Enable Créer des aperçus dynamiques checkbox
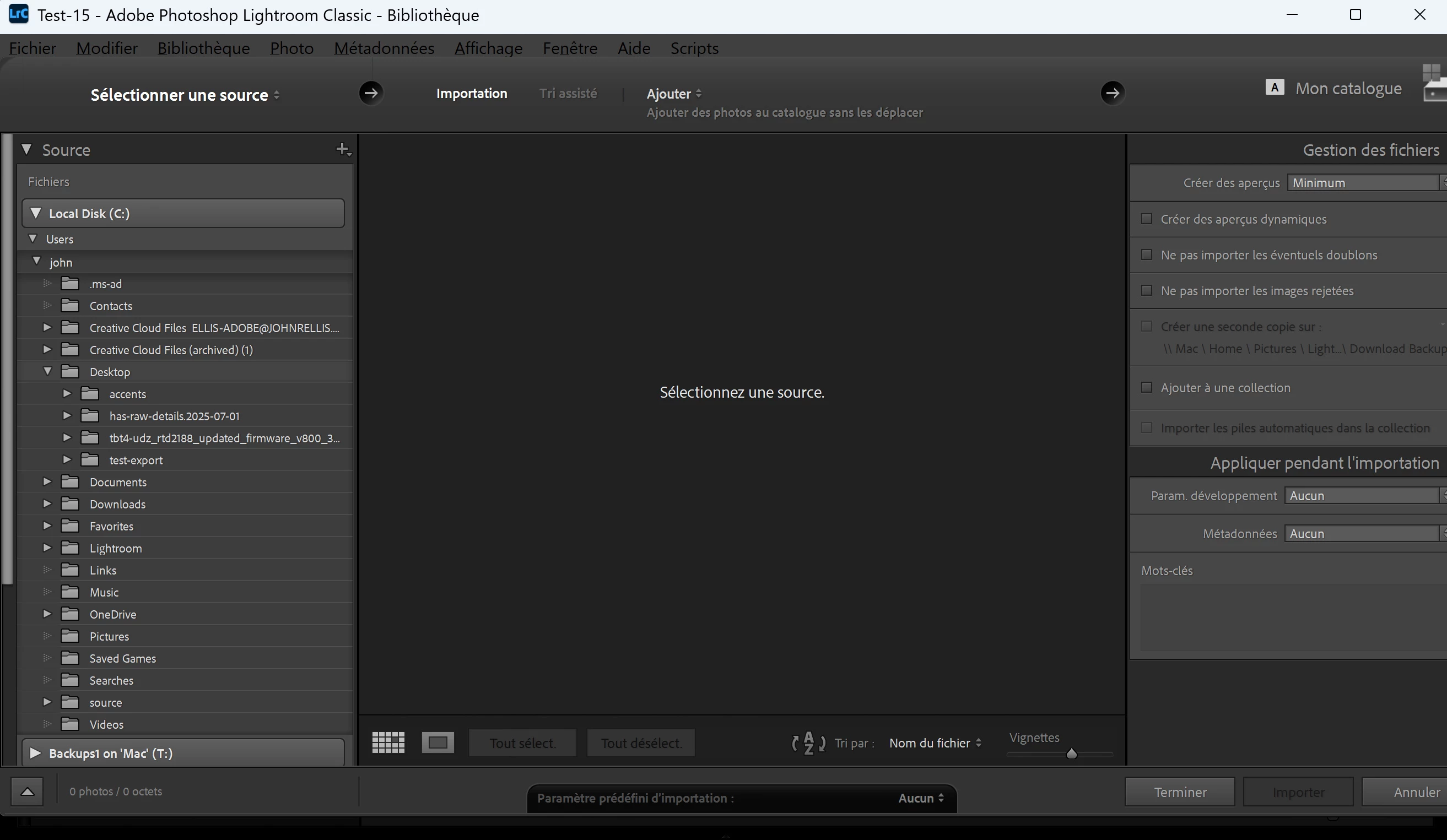1447x840 pixels. [x=1147, y=219]
